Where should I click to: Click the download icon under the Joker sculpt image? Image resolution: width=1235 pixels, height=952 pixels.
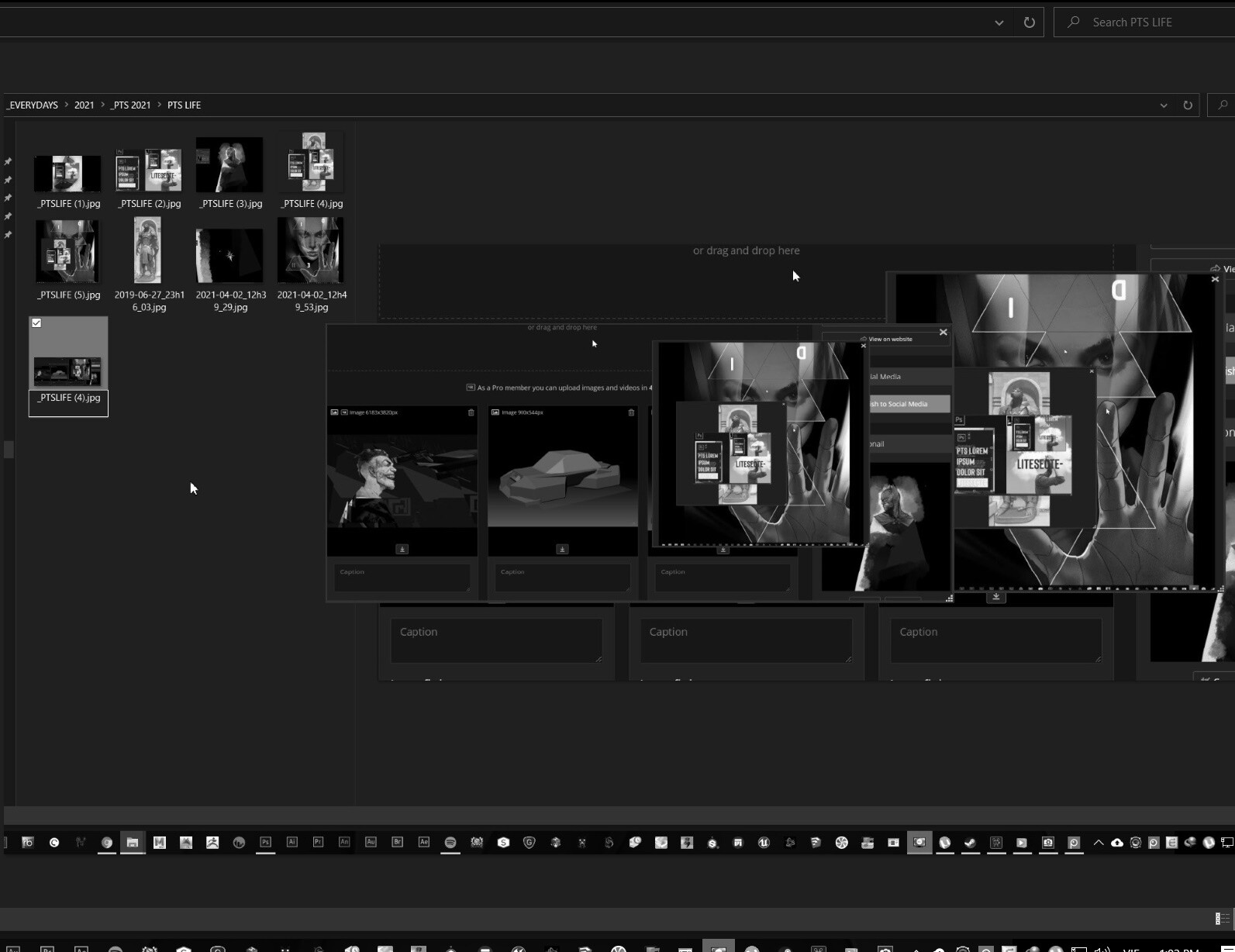(x=402, y=549)
